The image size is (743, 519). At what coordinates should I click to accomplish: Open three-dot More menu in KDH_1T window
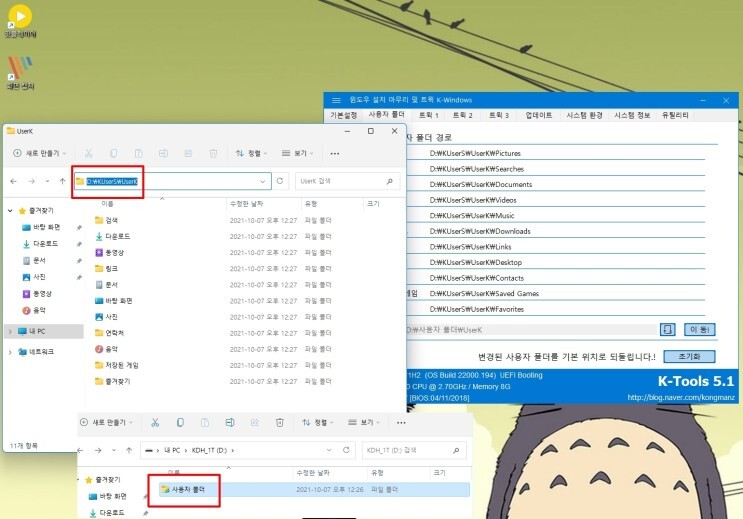(401, 423)
